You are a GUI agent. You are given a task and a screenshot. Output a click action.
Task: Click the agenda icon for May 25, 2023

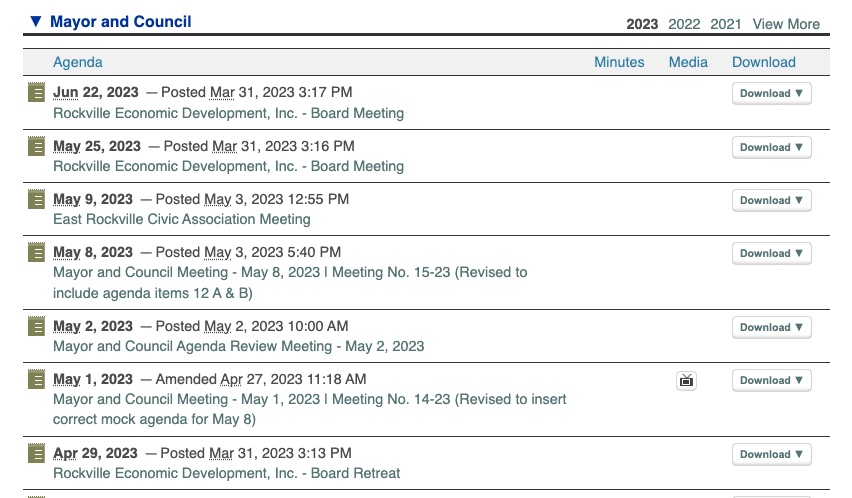tap(37, 146)
